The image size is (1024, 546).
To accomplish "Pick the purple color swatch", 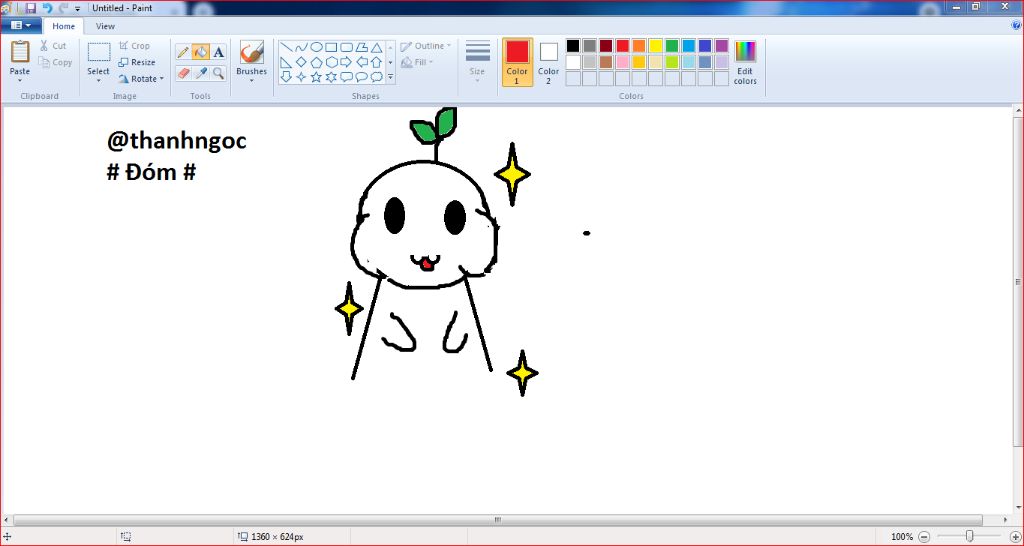I will (721, 46).
